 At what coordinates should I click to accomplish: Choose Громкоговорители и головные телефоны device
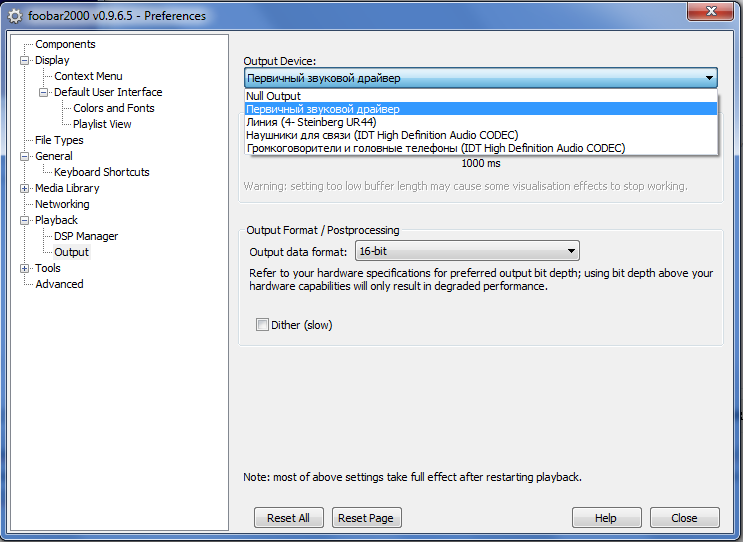coord(481,148)
